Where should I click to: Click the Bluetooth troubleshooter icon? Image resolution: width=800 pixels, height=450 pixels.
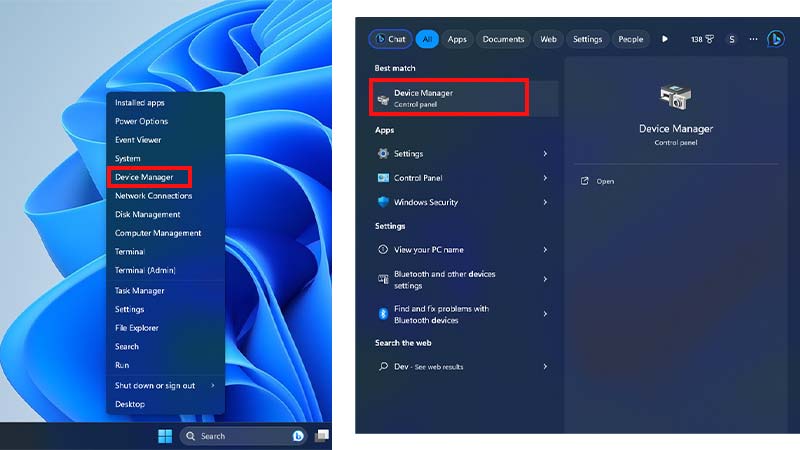pos(383,314)
